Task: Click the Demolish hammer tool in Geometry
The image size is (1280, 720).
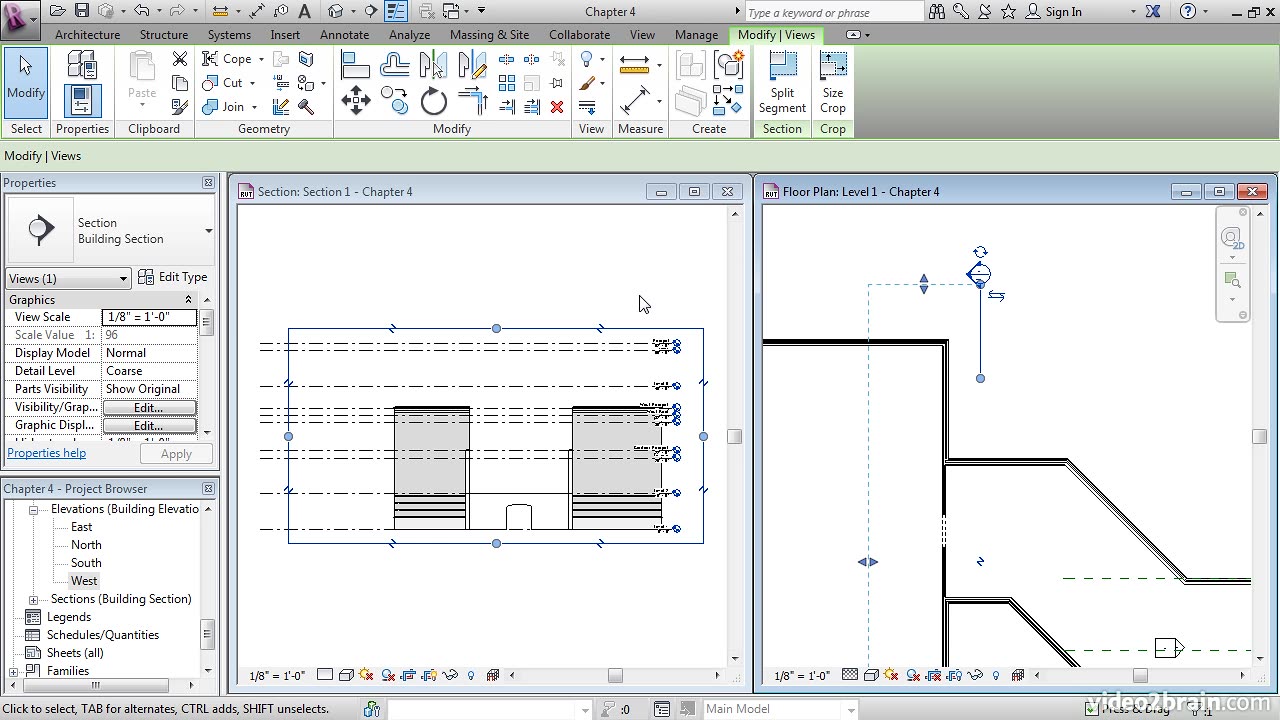Action: point(306,106)
